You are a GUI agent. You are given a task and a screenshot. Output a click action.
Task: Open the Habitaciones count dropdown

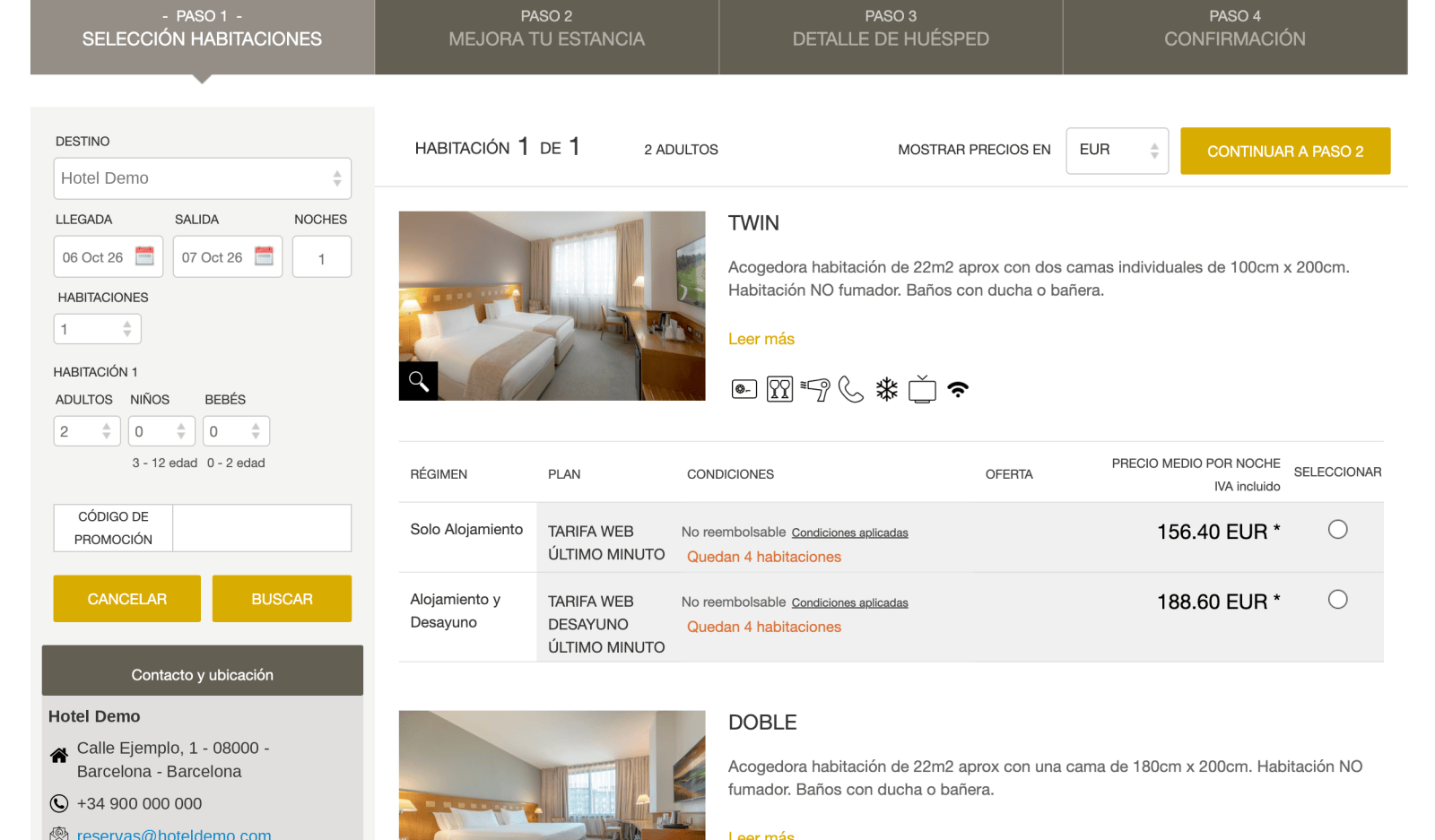[98, 329]
